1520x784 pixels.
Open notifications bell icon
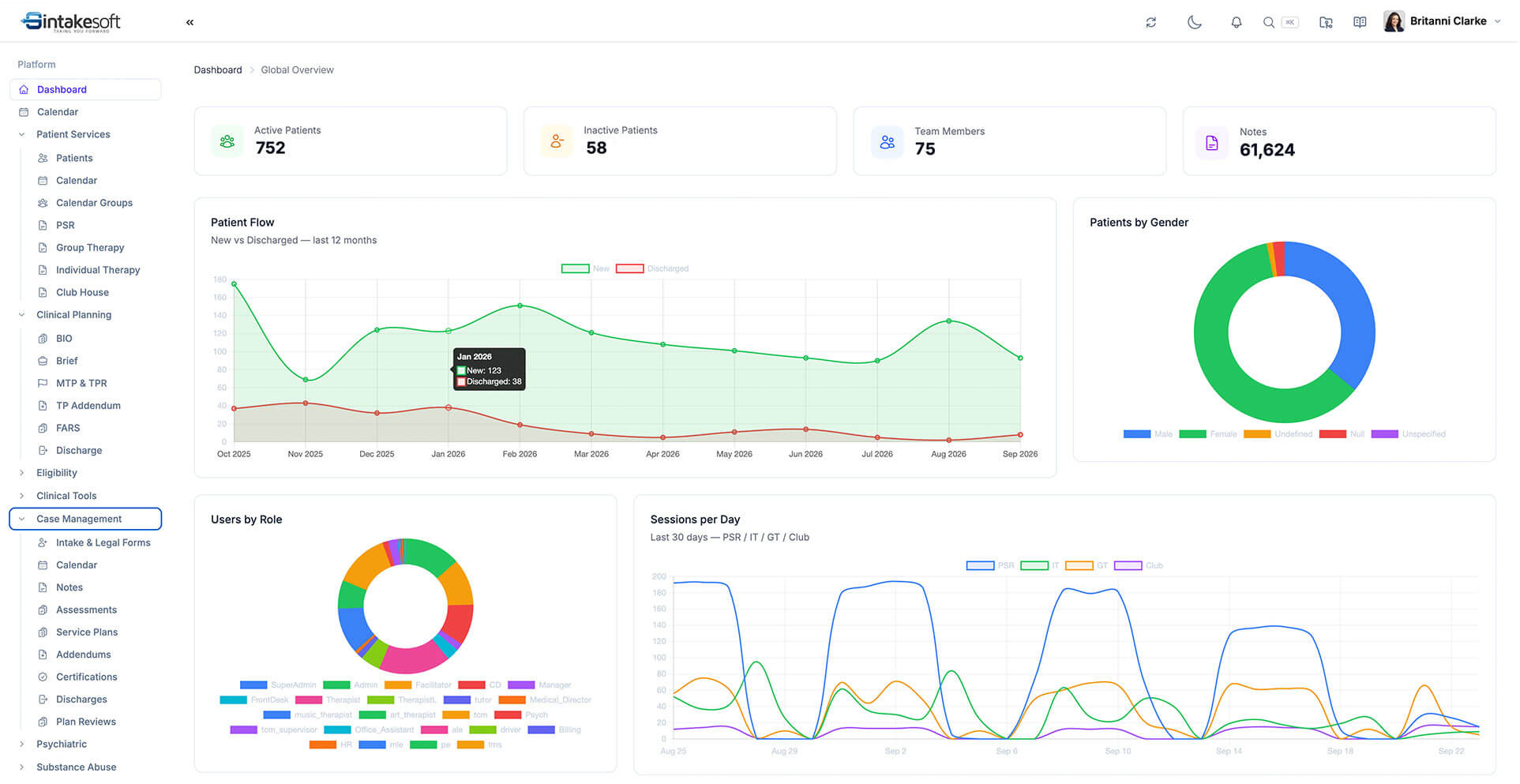click(x=1237, y=22)
